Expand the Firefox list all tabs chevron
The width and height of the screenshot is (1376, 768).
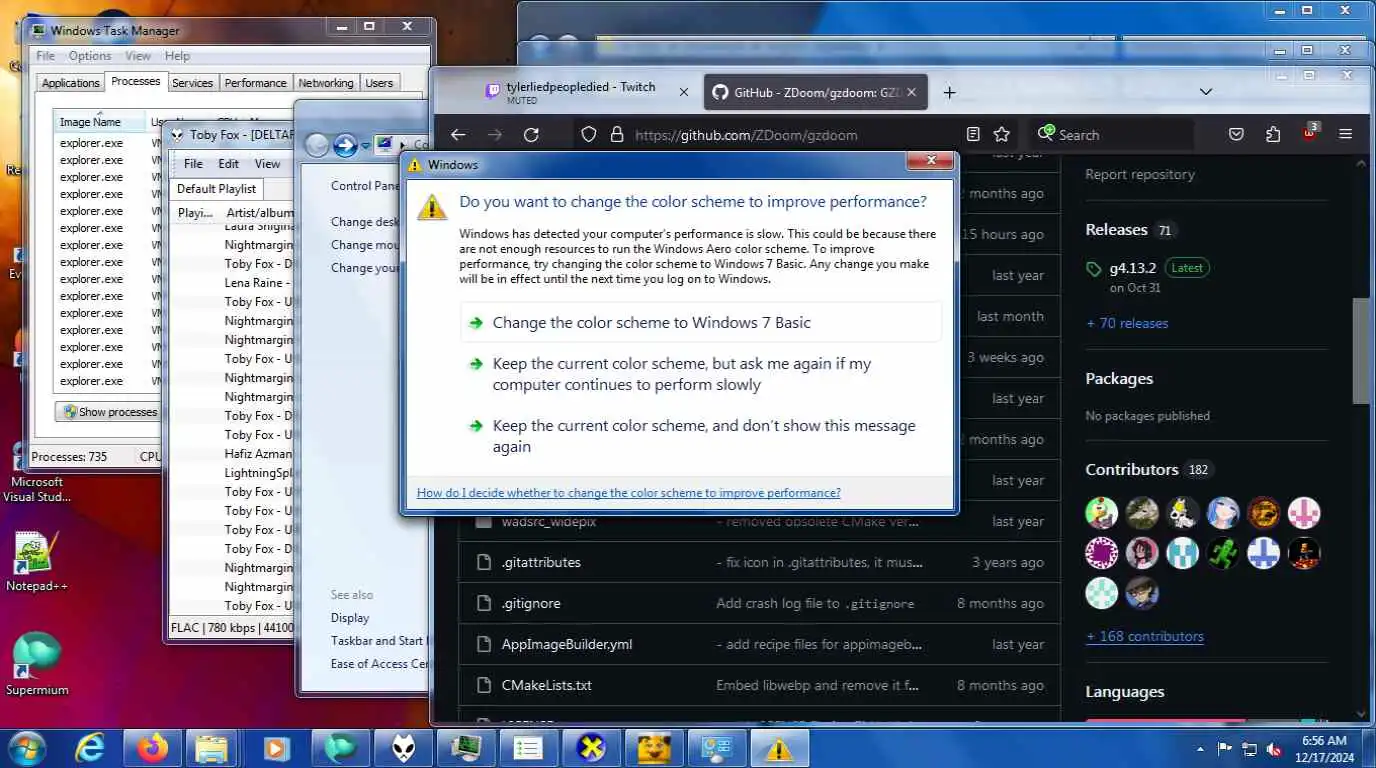point(1206,92)
